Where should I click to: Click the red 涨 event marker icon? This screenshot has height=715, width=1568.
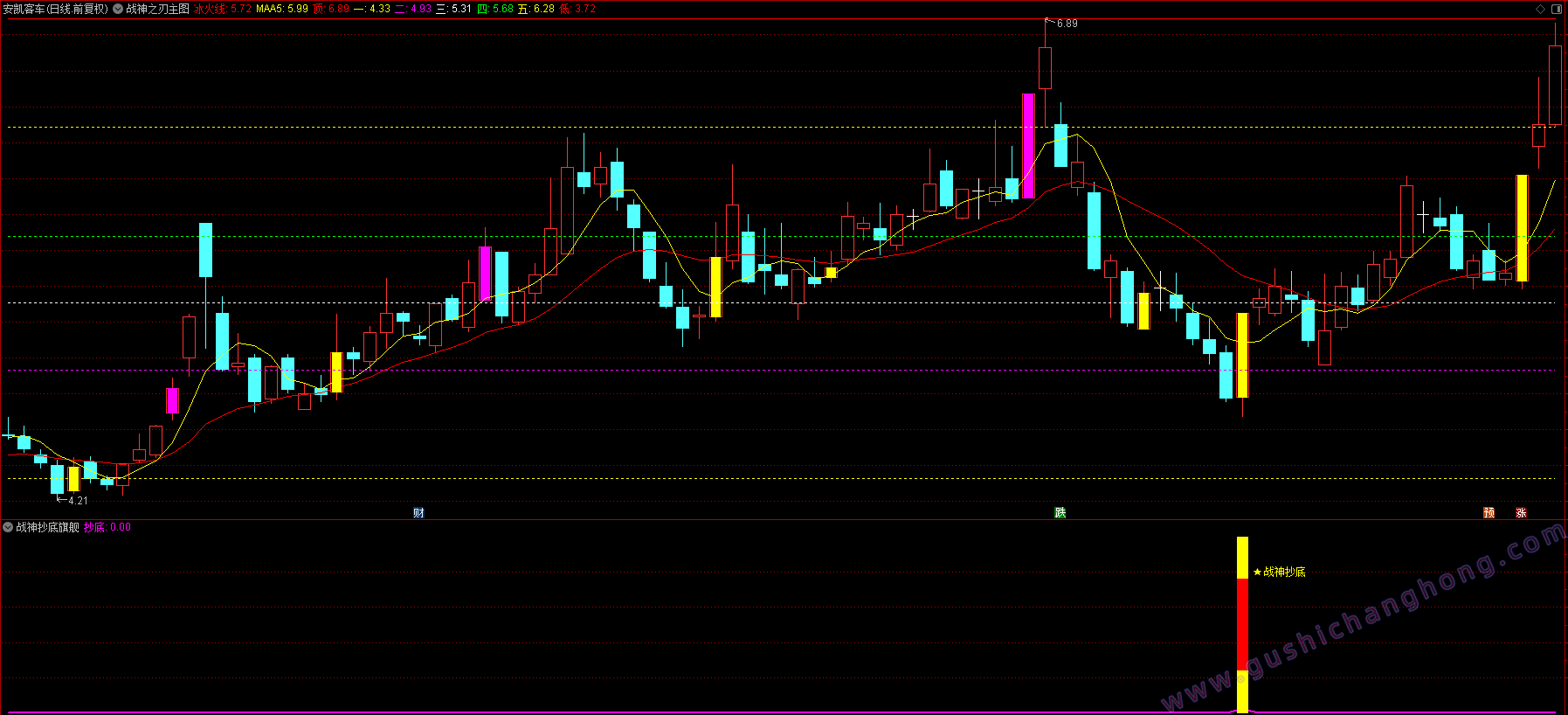pos(1521,513)
